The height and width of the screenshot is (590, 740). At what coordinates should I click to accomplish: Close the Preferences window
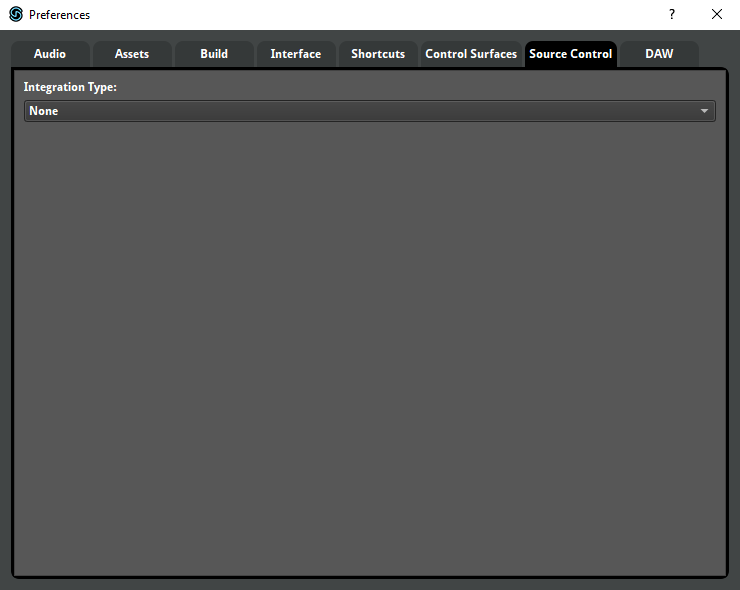717,15
